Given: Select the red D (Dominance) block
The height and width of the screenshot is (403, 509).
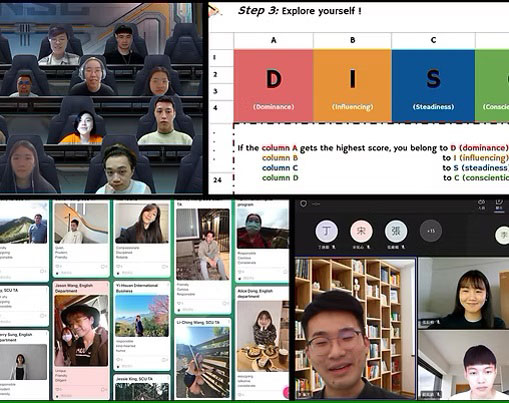Looking at the screenshot, I should point(273,85).
